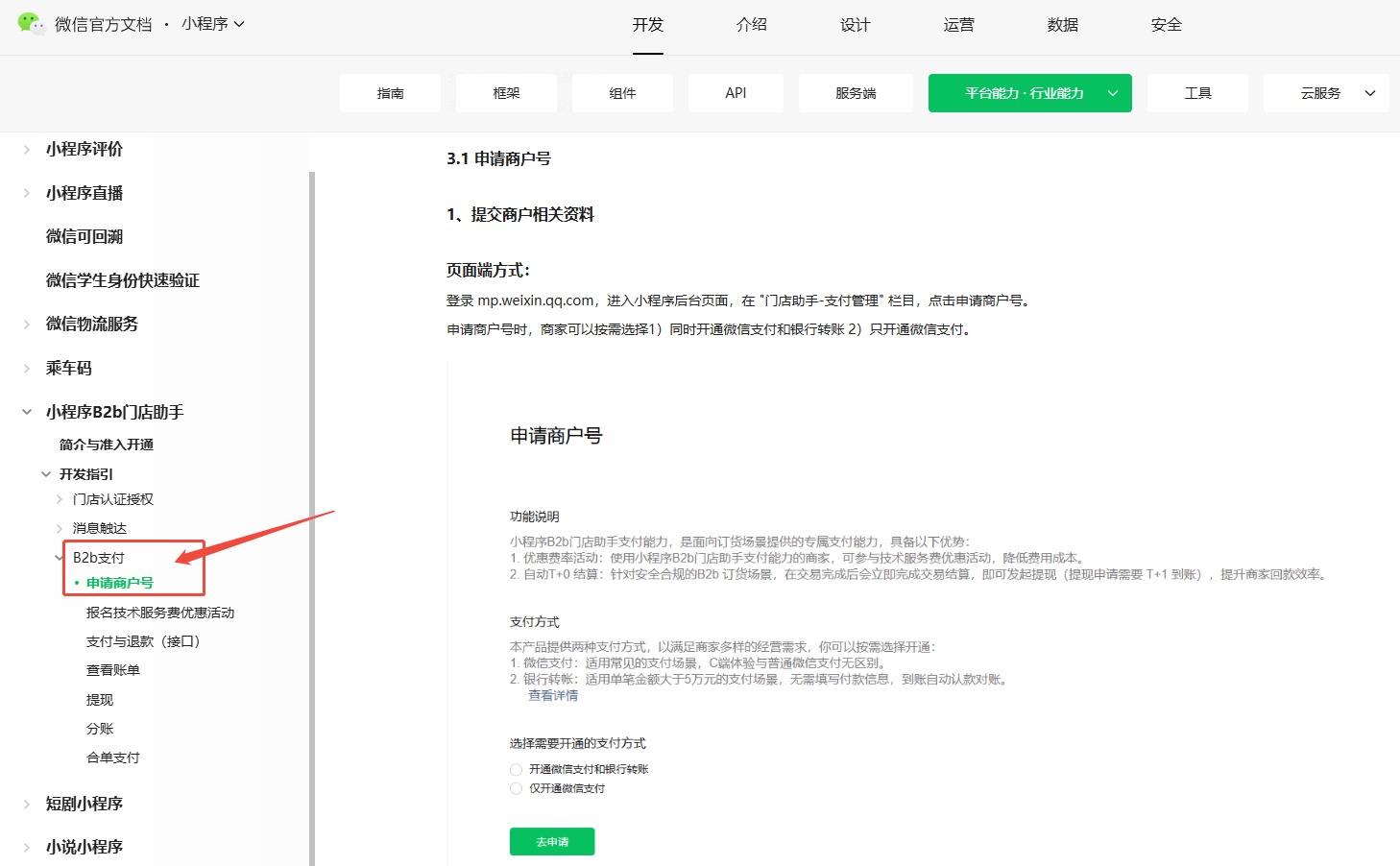
Task: Click the 页面端方式 subheading
Action: click(489, 271)
